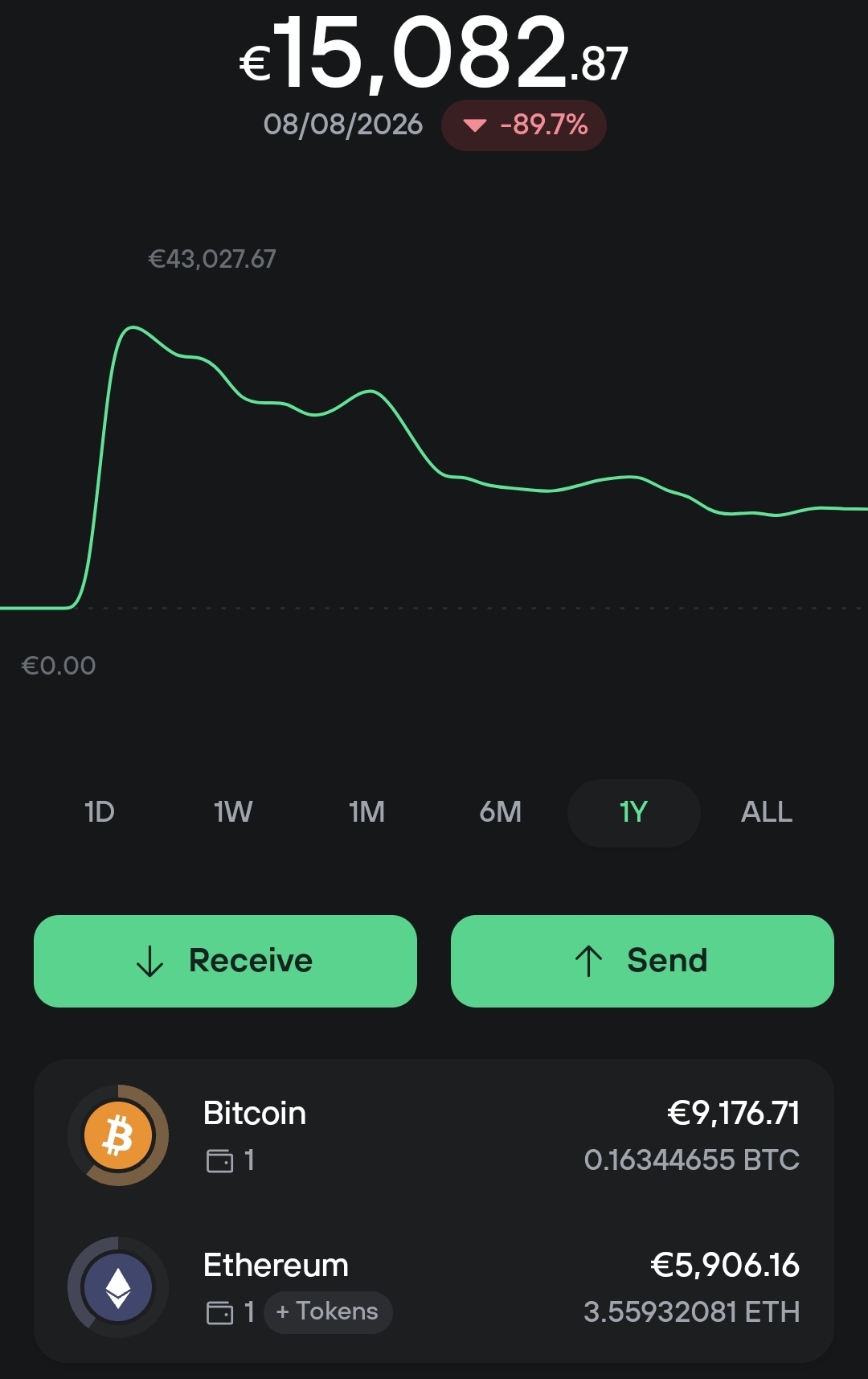
Task: Open the Bitcoin €9,176.71 balance amount
Action: [x=733, y=1114]
